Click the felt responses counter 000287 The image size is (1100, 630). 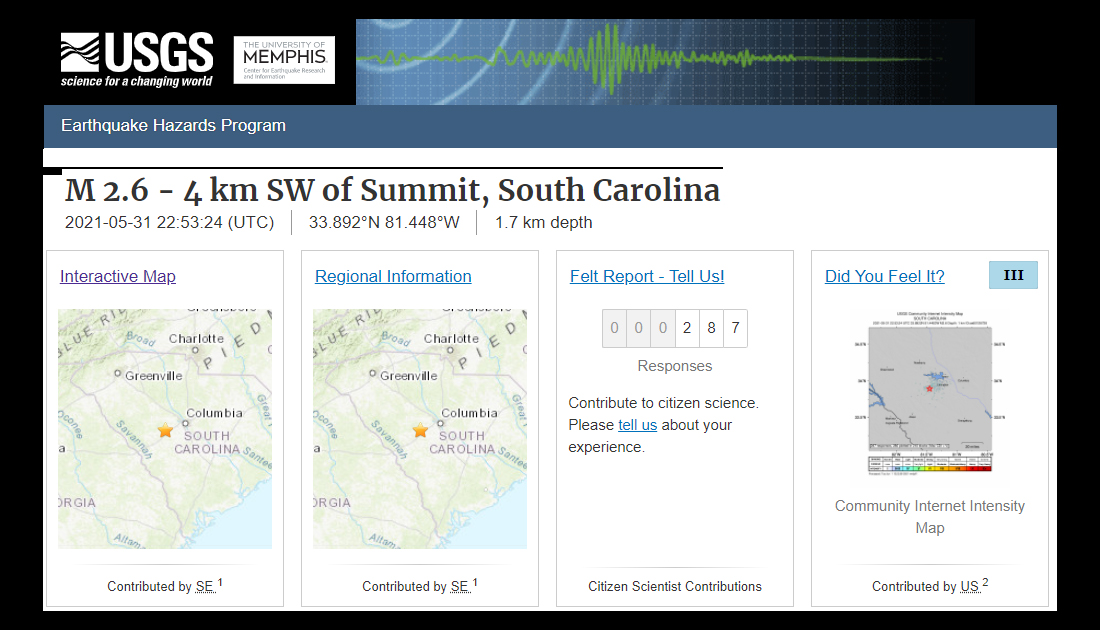tap(675, 328)
